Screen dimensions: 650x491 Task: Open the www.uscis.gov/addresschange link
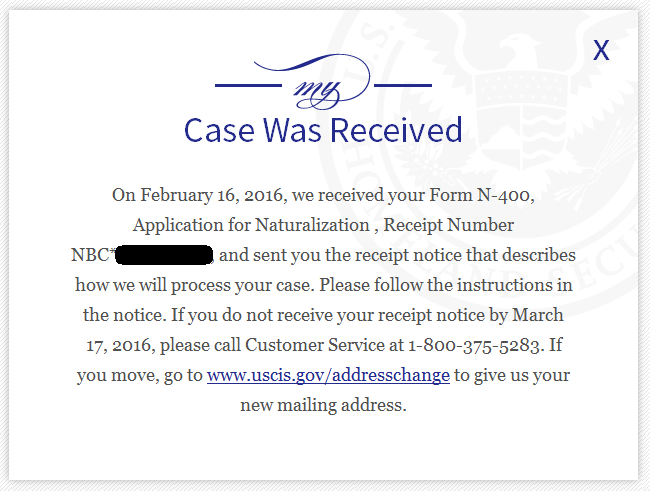coord(328,375)
